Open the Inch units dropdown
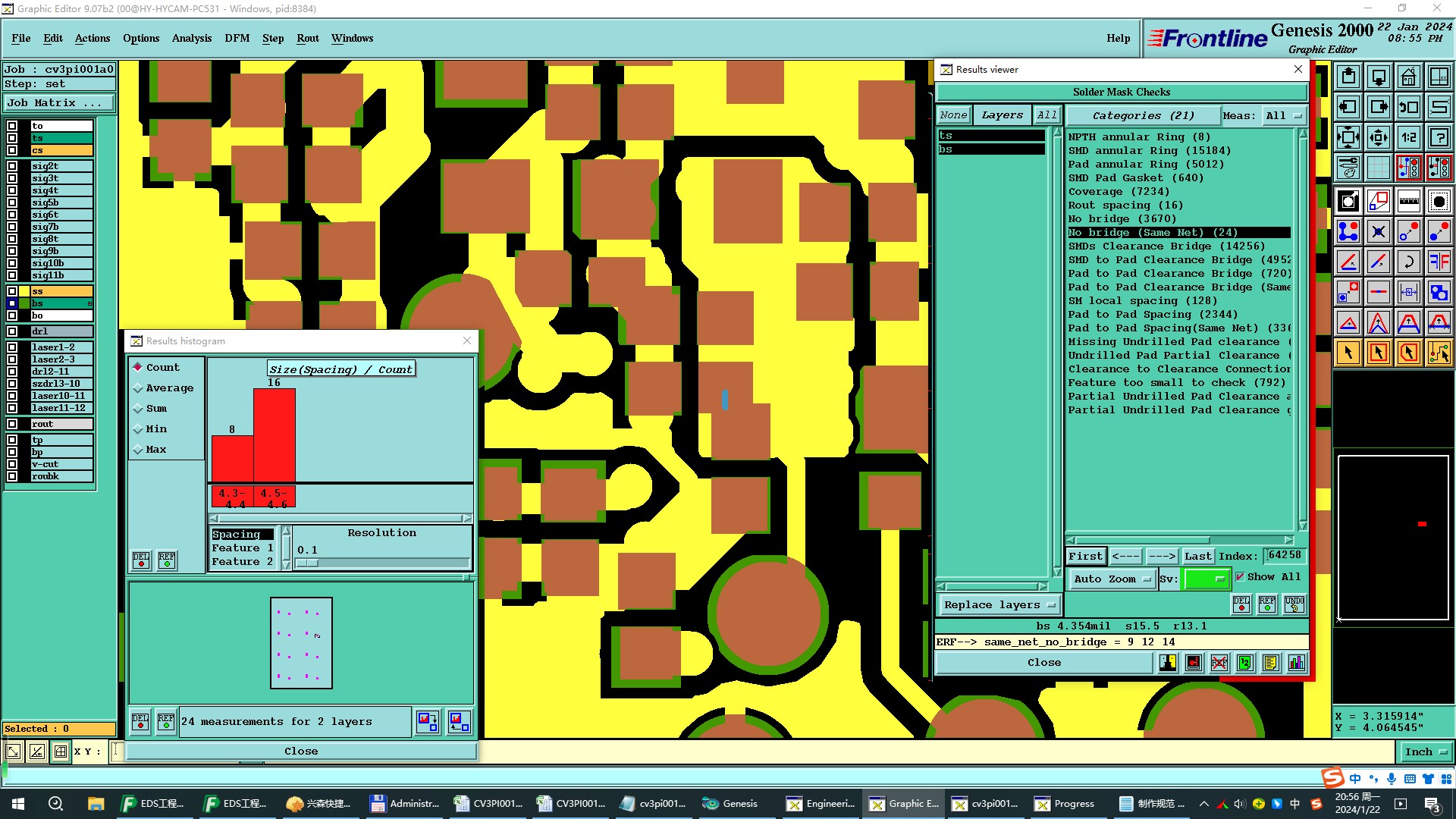1456x819 pixels. (x=1426, y=752)
